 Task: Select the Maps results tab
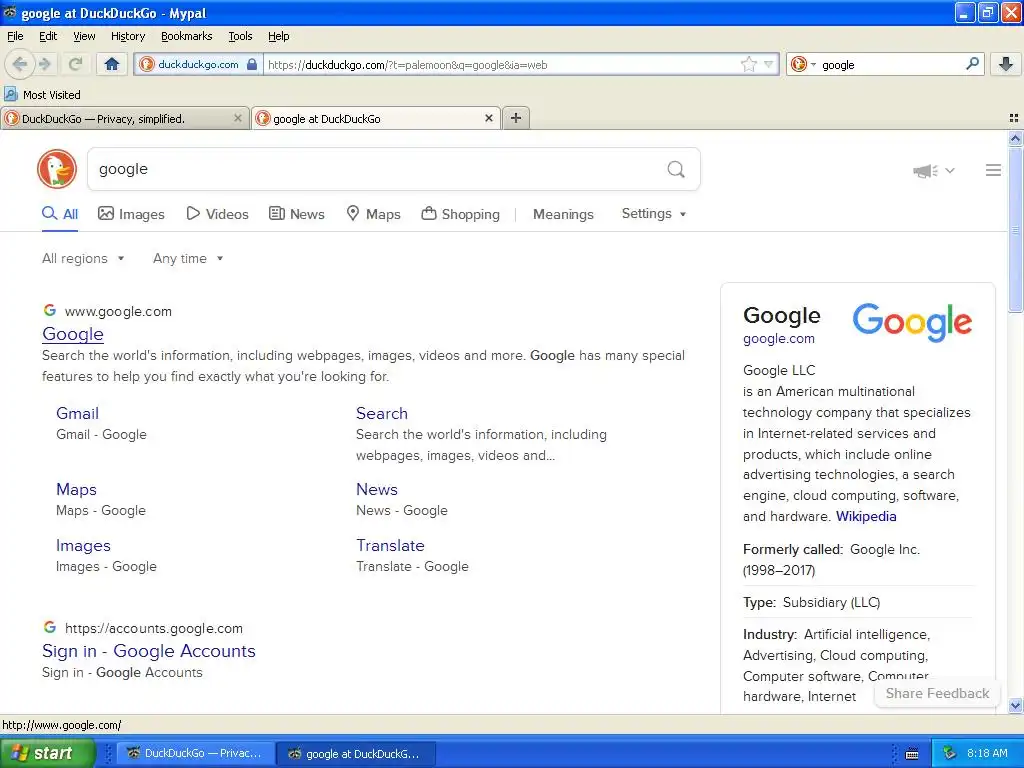point(373,214)
